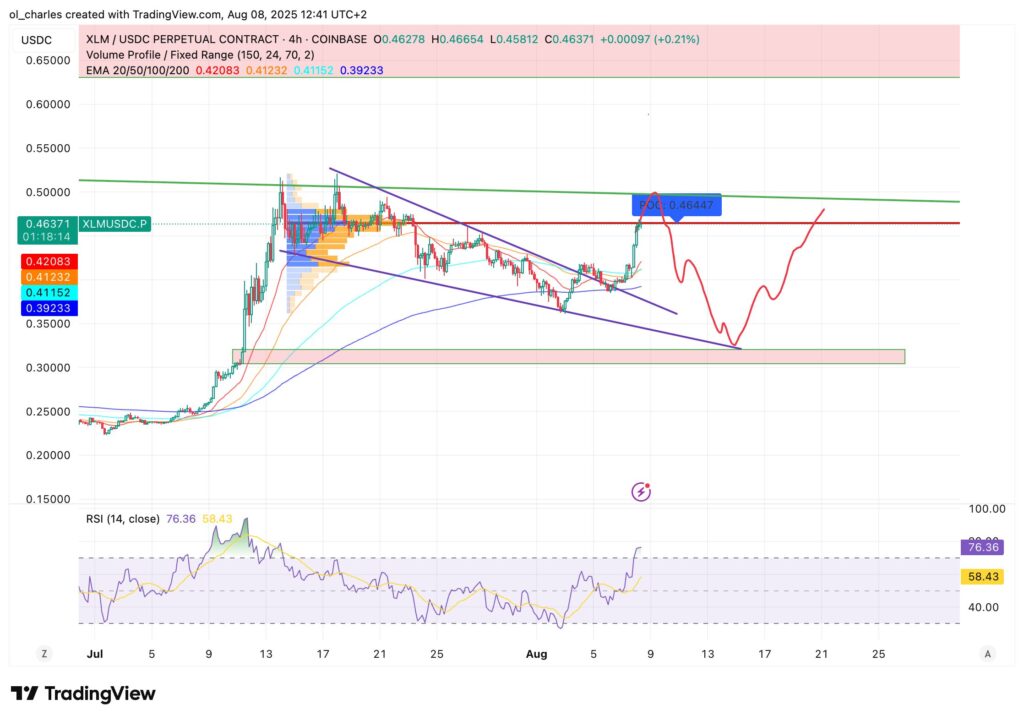Open the lightning event marker on the chart
This screenshot has height=721, width=1024.
click(x=641, y=491)
